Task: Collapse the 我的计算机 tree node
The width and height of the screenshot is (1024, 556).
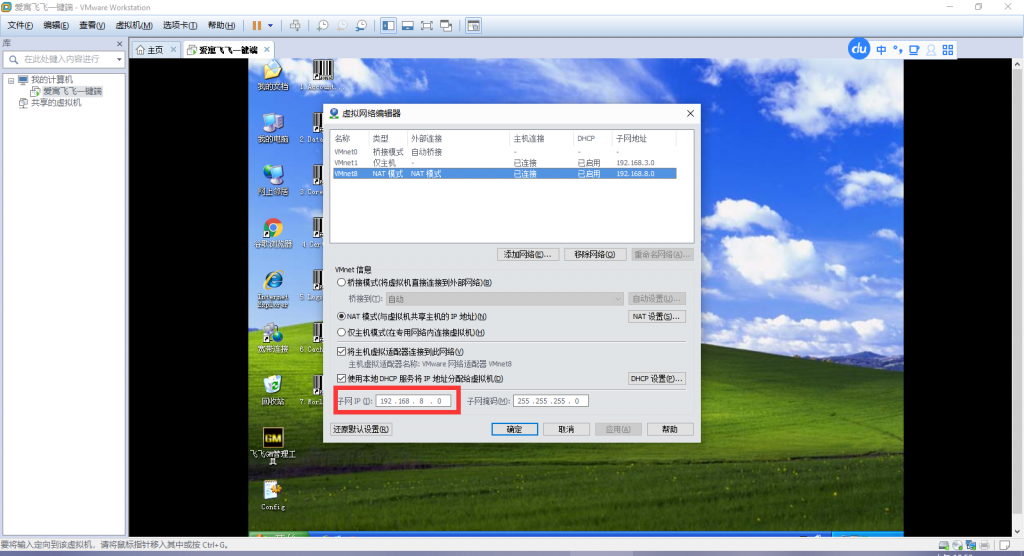Action: click(10, 80)
